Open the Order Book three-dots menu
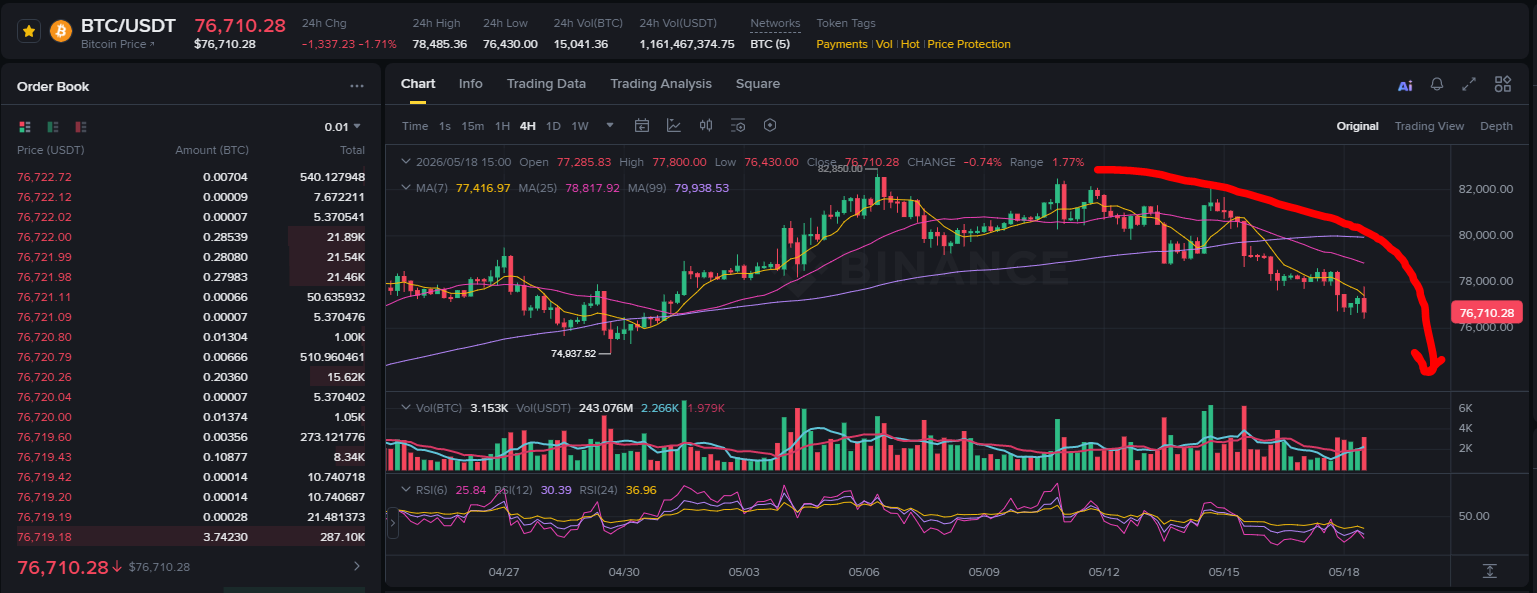The image size is (1537, 593). click(x=357, y=87)
